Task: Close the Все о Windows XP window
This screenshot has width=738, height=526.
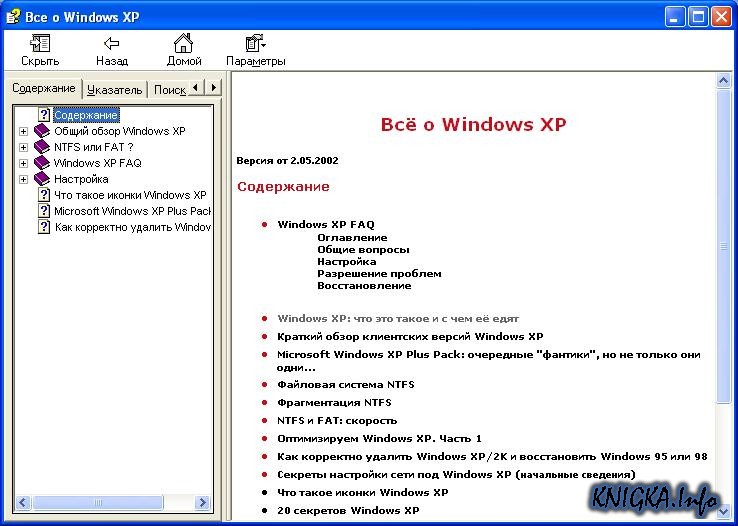Action: [x=722, y=17]
